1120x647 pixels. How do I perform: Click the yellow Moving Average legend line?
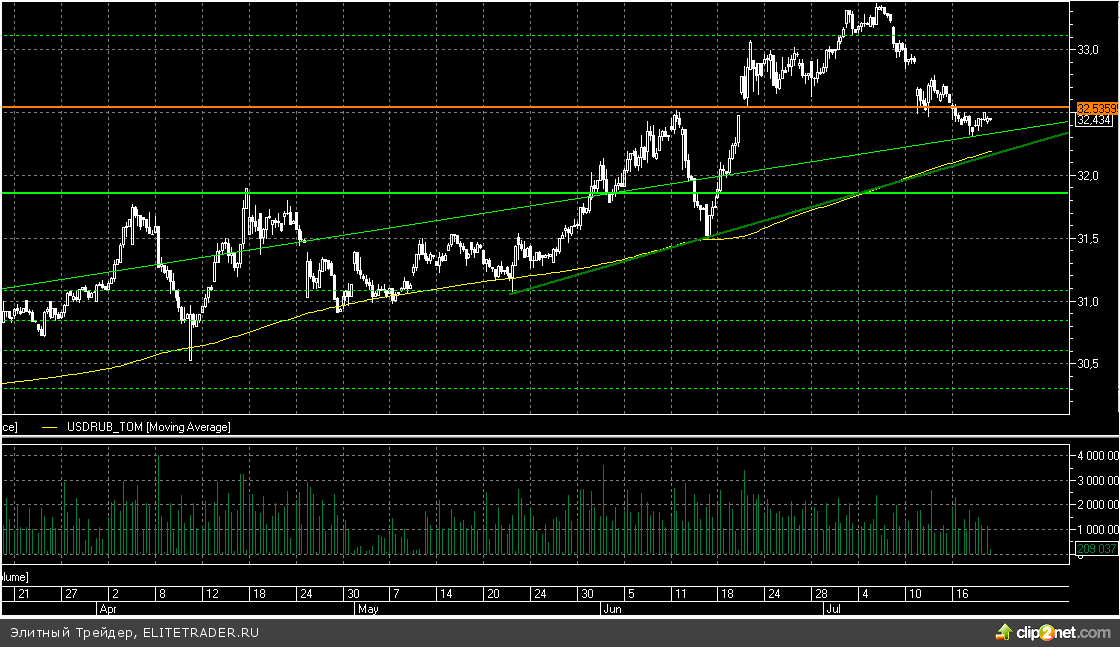coord(48,427)
